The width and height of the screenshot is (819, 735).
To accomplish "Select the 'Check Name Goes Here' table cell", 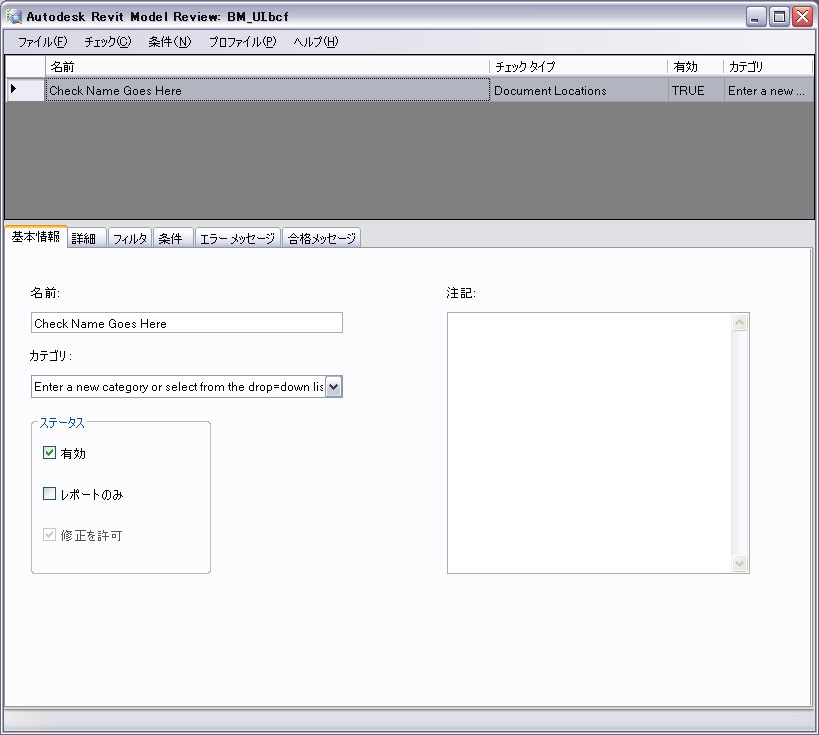I will [267, 90].
